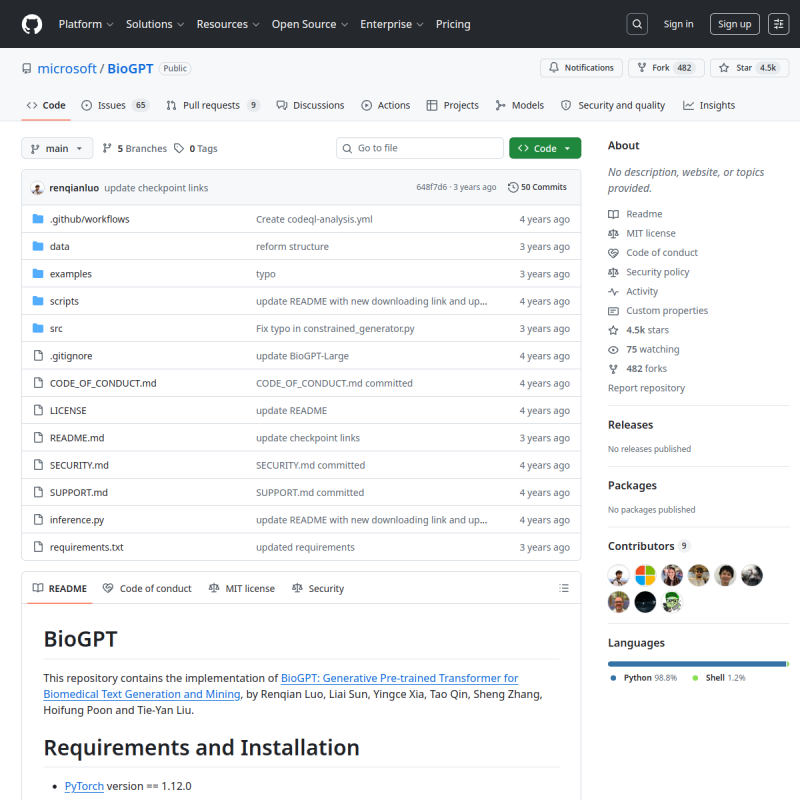Open the .github/workflows folder
The width and height of the screenshot is (800, 800).
(x=89, y=219)
